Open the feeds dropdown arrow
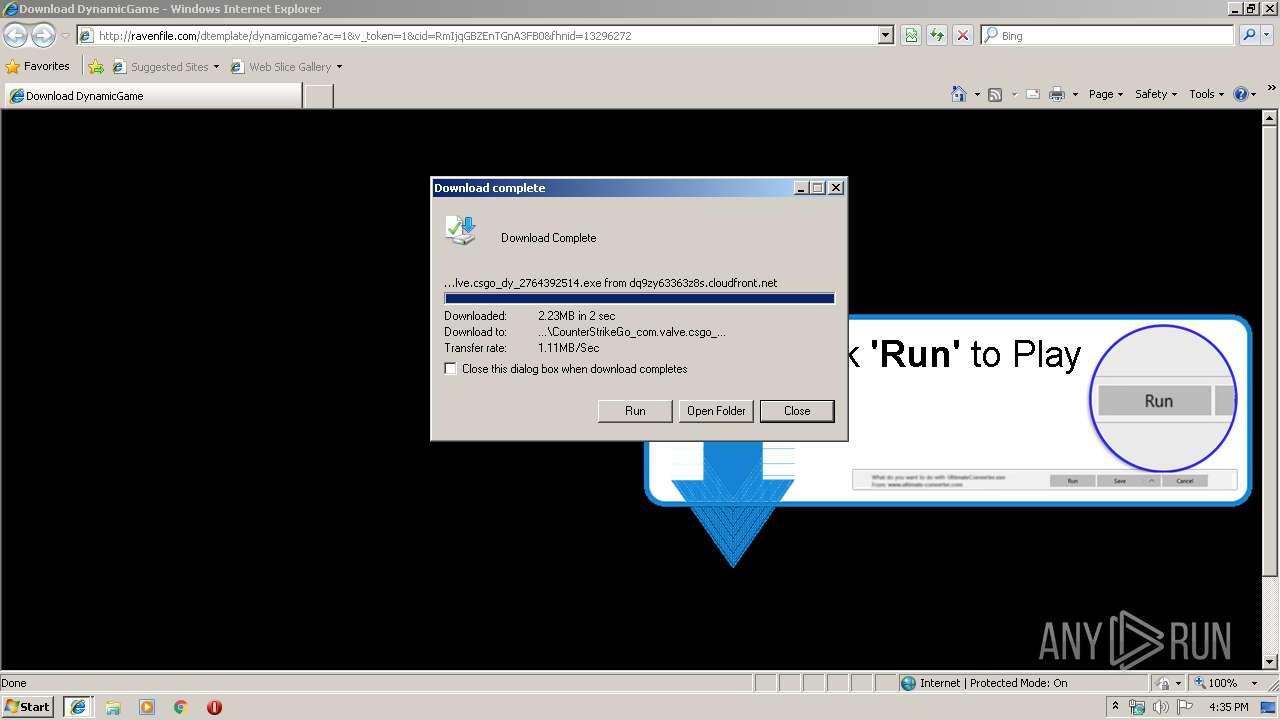Screen dimensions: 1280x720 coord(1013,94)
